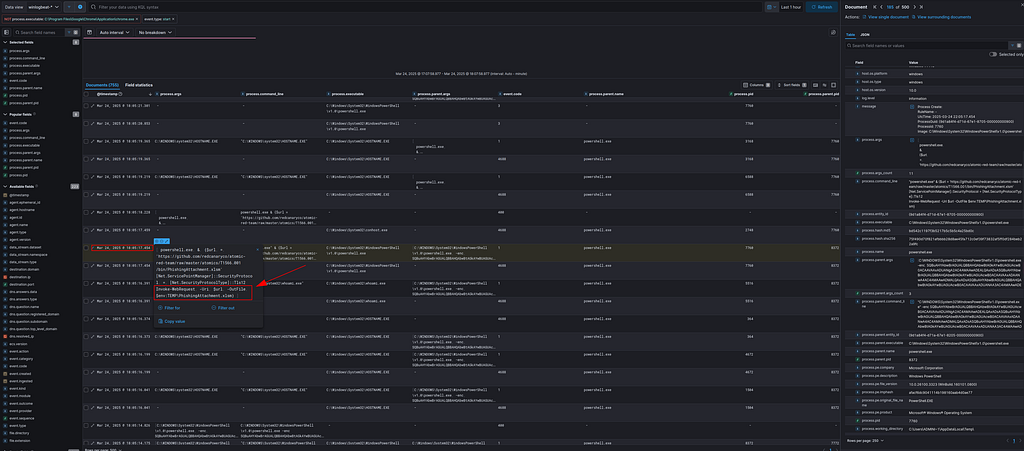Select checkbox for row 18:05:14.826
The width and height of the screenshot is (1024, 451).
pos(86,426)
